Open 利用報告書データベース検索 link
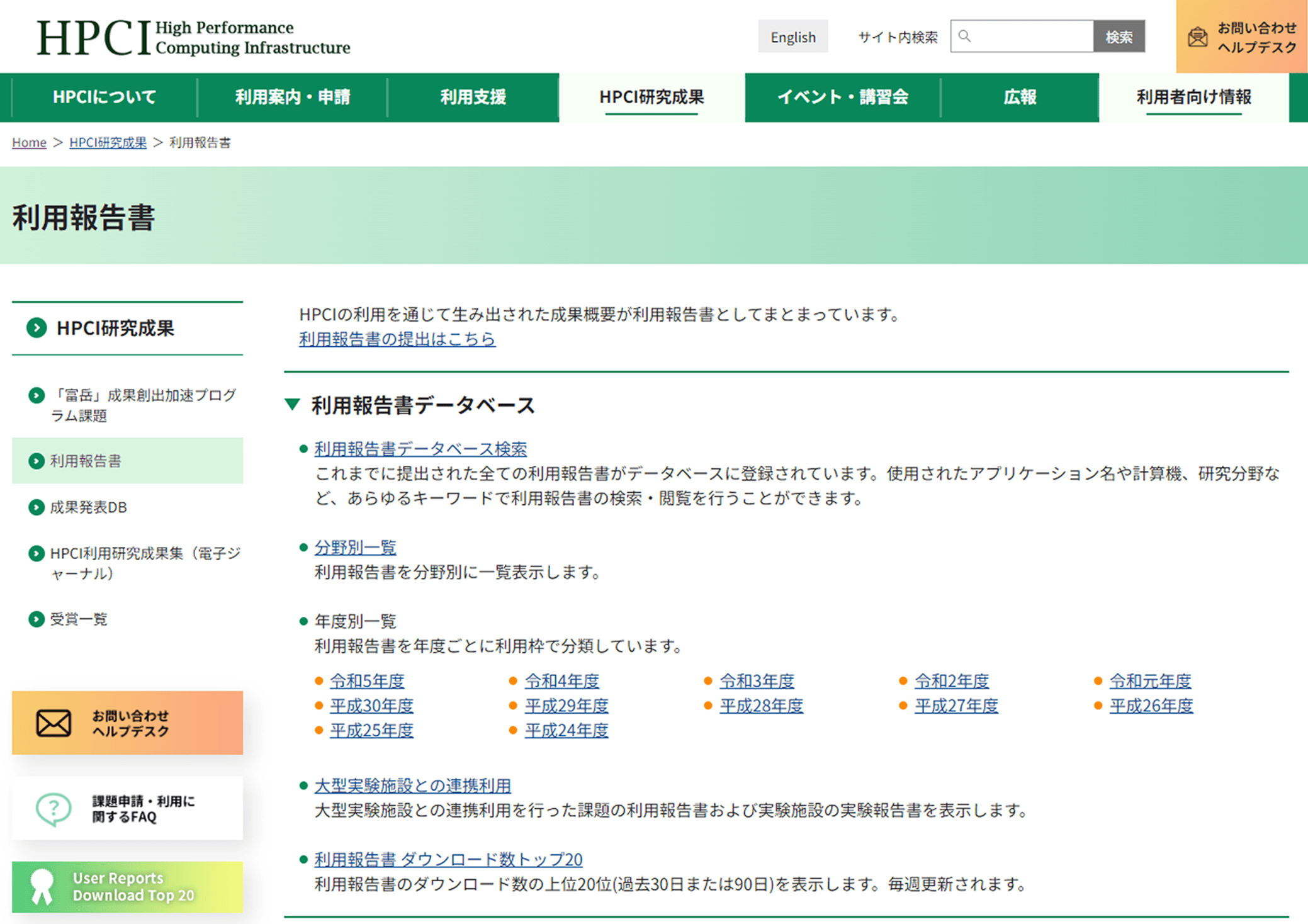The image size is (1308, 924). tap(420, 449)
